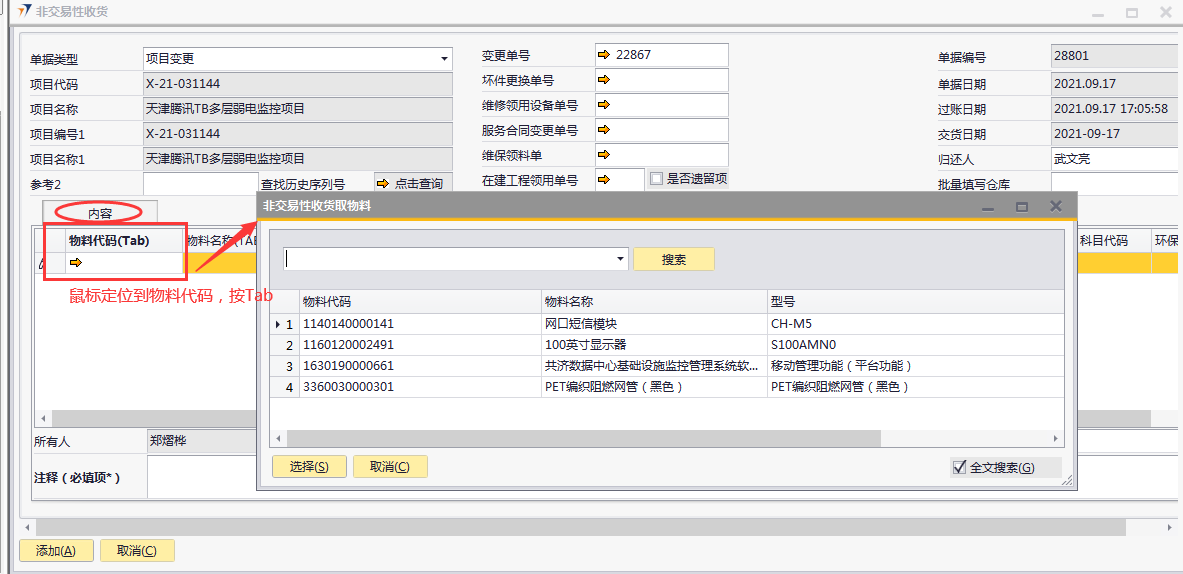Switch to the 内容 tab
This screenshot has width=1183, height=574.
point(99,212)
